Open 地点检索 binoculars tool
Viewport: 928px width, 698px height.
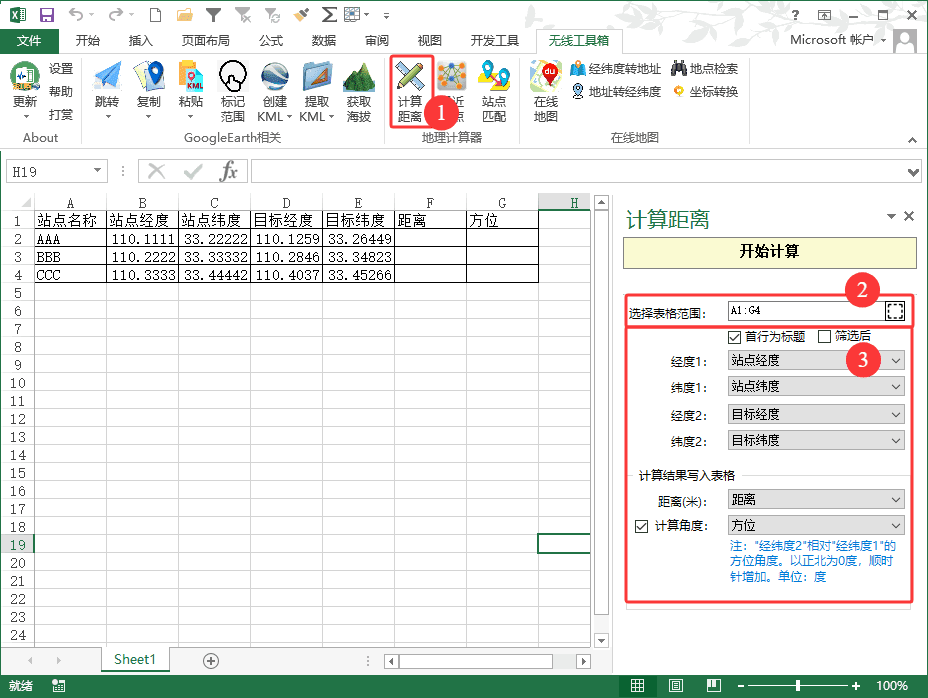tap(704, 69)
